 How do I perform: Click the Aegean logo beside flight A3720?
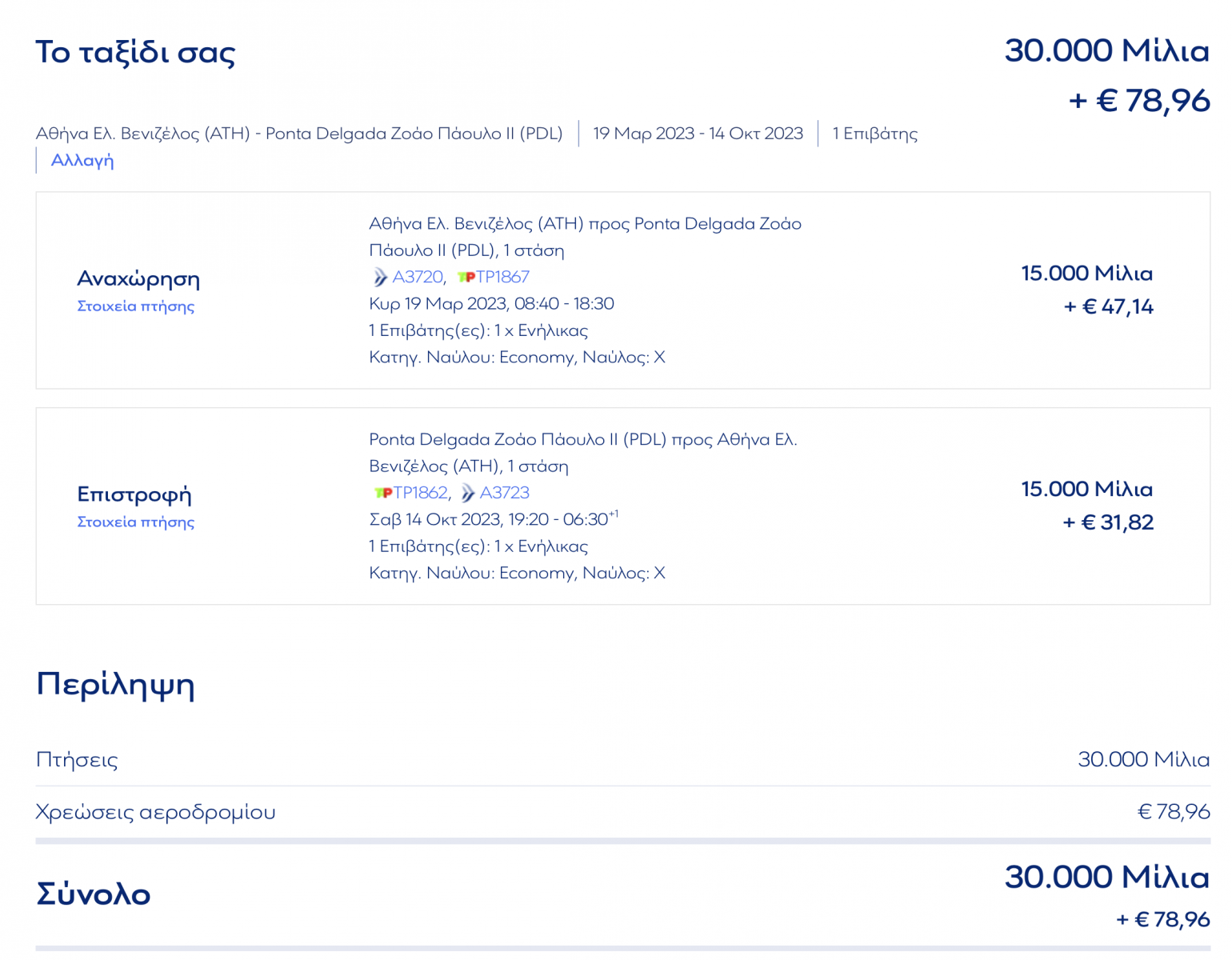click(x=380, y=278)
